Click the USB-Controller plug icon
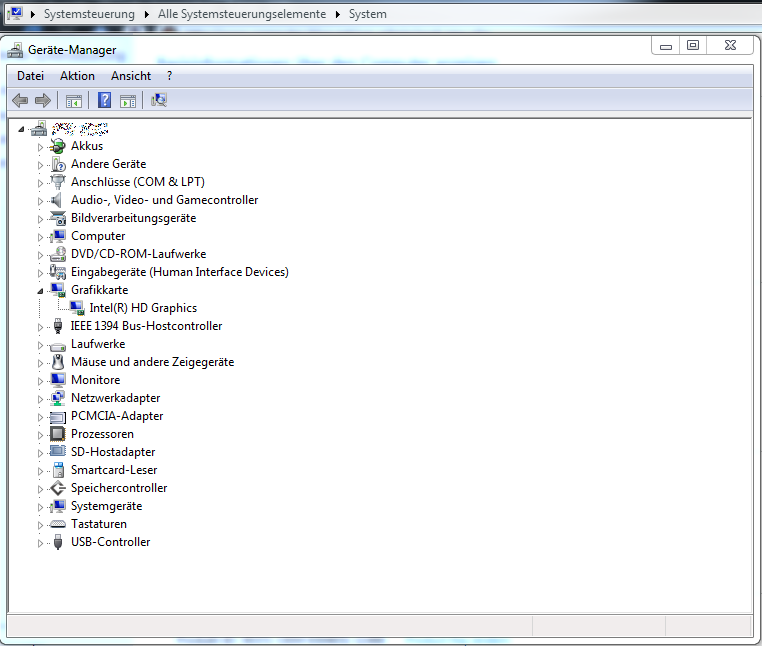Image resolution: width=762 pixels, height=646 pixels. pos(58,542)
